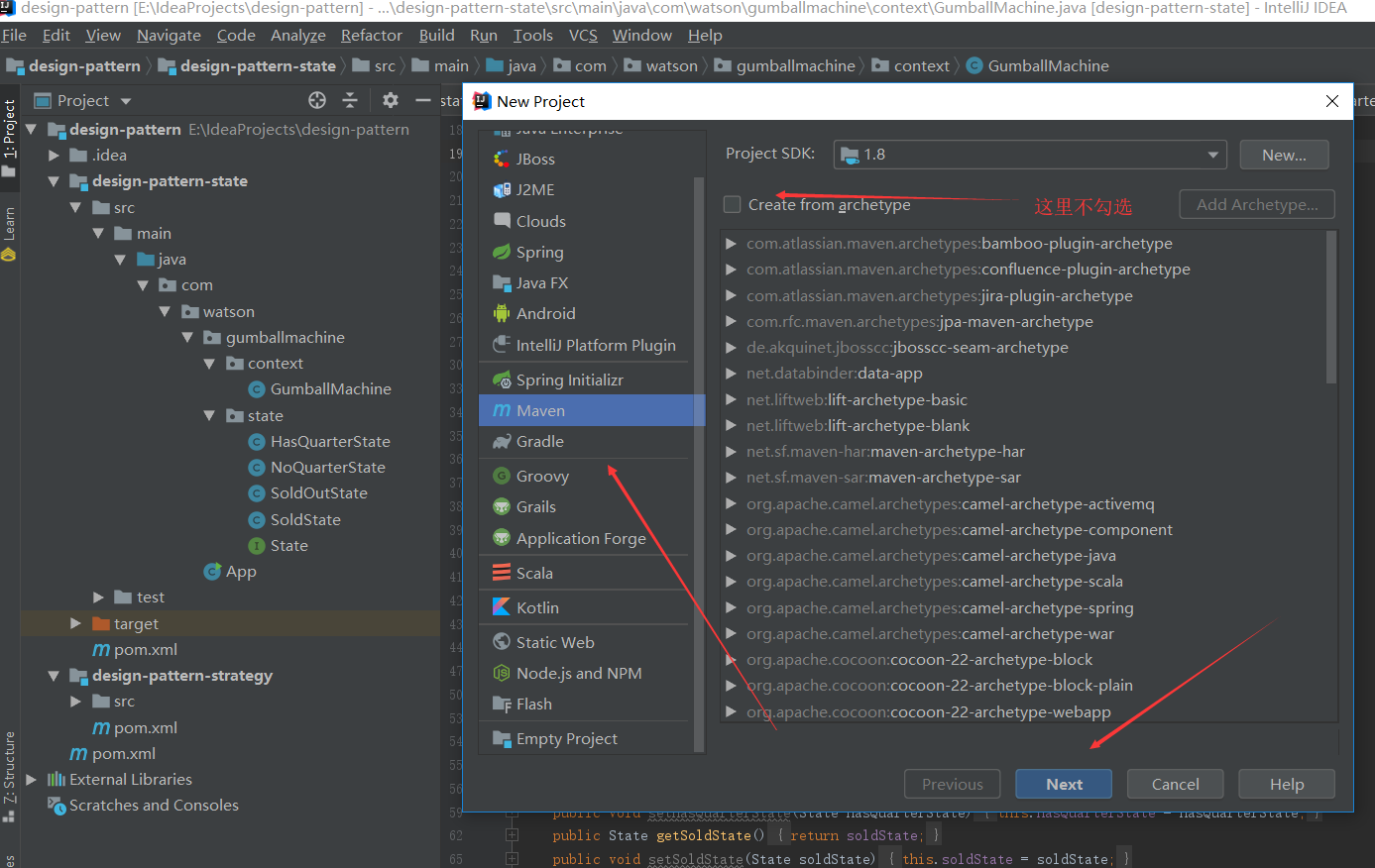
Task: Select lift-archetype-basic in archetype list
Action: click(x=857, y=400)
